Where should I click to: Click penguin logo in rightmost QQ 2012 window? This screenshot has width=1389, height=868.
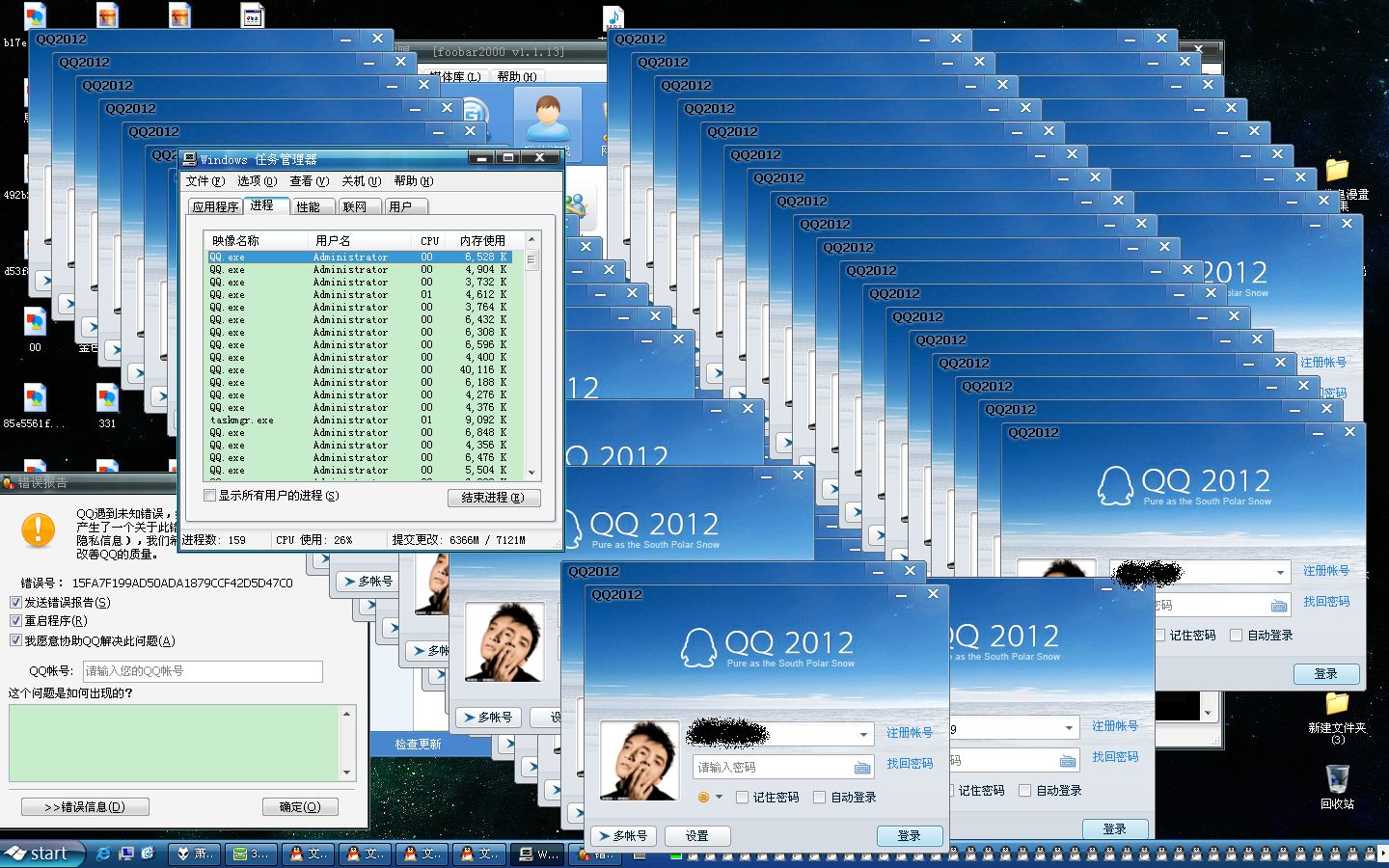coord(1115,486)
